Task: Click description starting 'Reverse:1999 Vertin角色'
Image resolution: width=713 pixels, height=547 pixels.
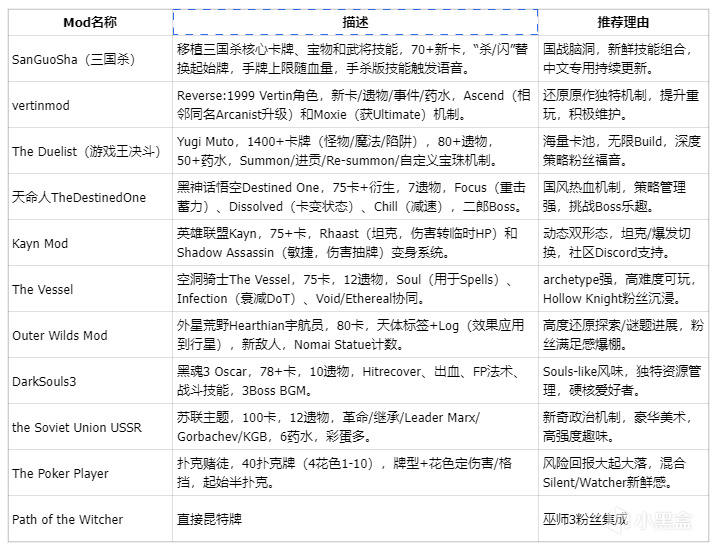Action: tap(355, 105)
